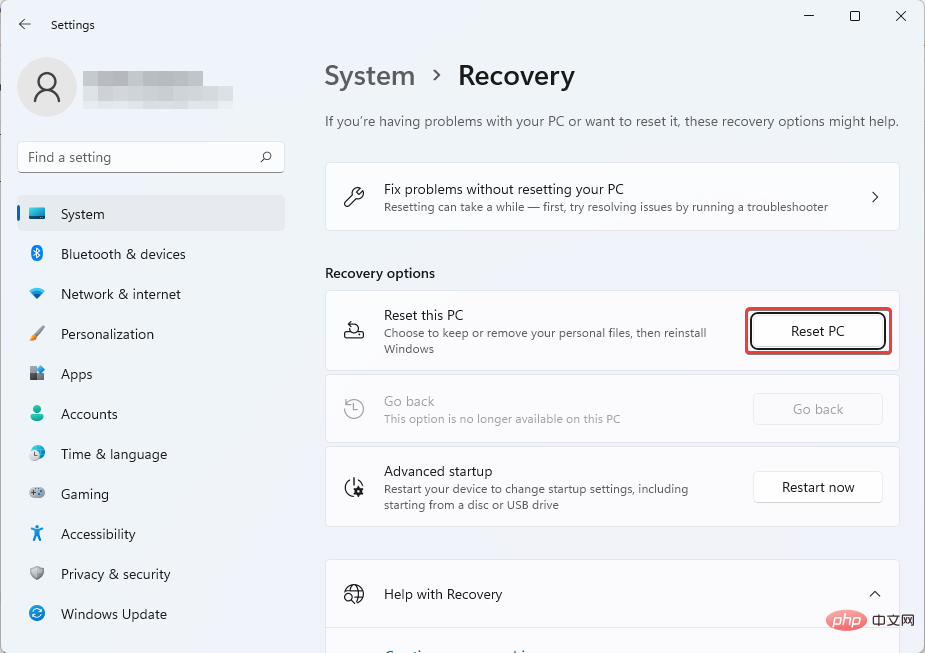
Task: Click the Network wifi icon in sidebar
Action: point(37,294)
